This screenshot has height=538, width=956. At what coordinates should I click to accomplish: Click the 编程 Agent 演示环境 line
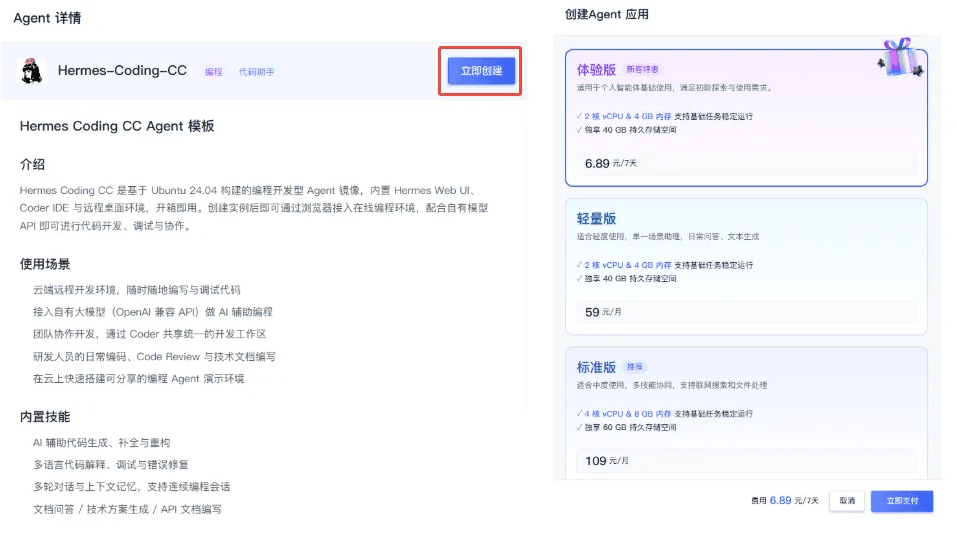click(138, 379)
